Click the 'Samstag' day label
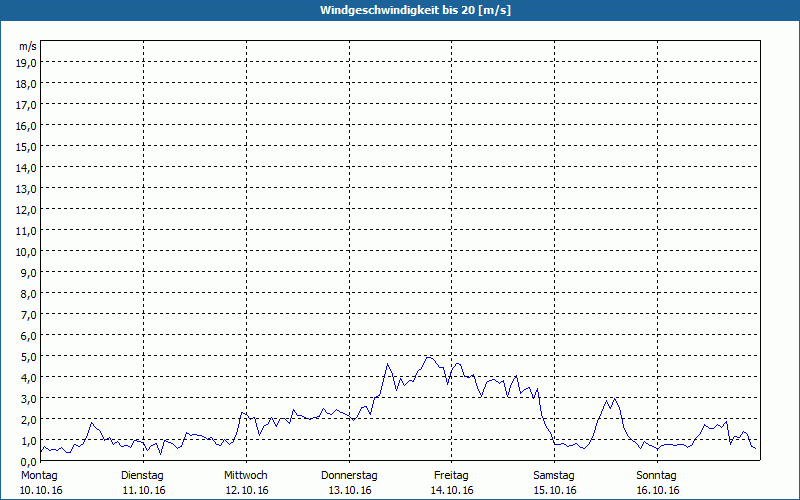The image size is (800, 500). (554, 476)
